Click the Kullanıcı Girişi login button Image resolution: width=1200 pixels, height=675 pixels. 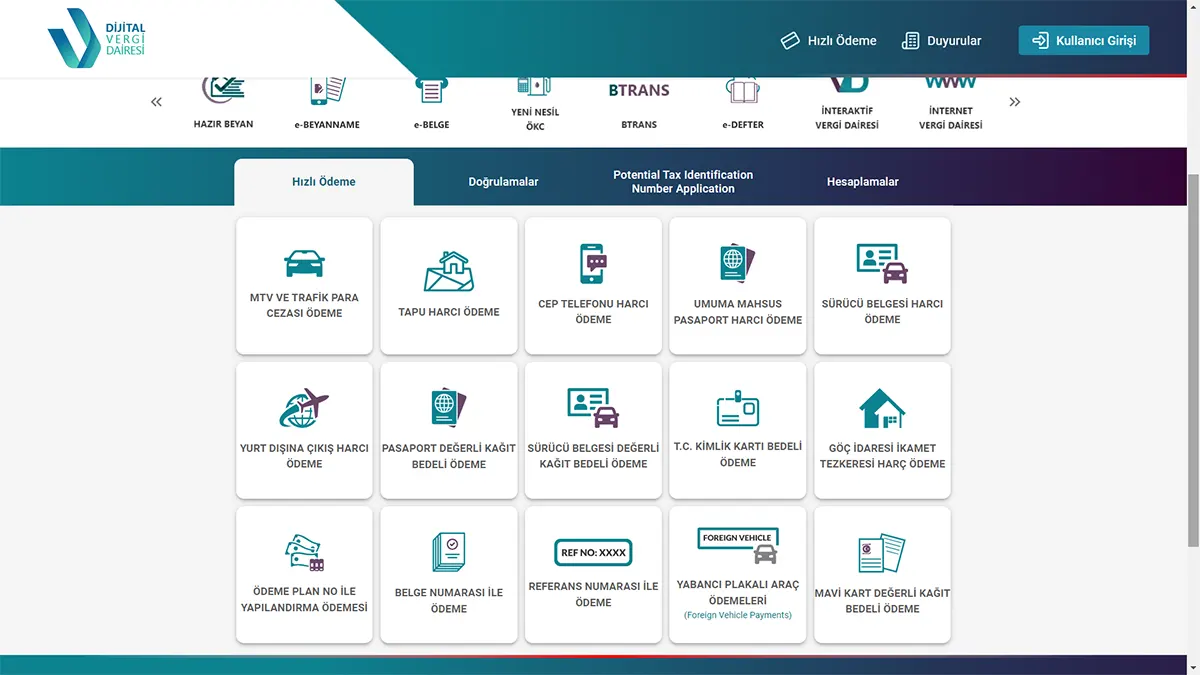tap(1084, 41)
